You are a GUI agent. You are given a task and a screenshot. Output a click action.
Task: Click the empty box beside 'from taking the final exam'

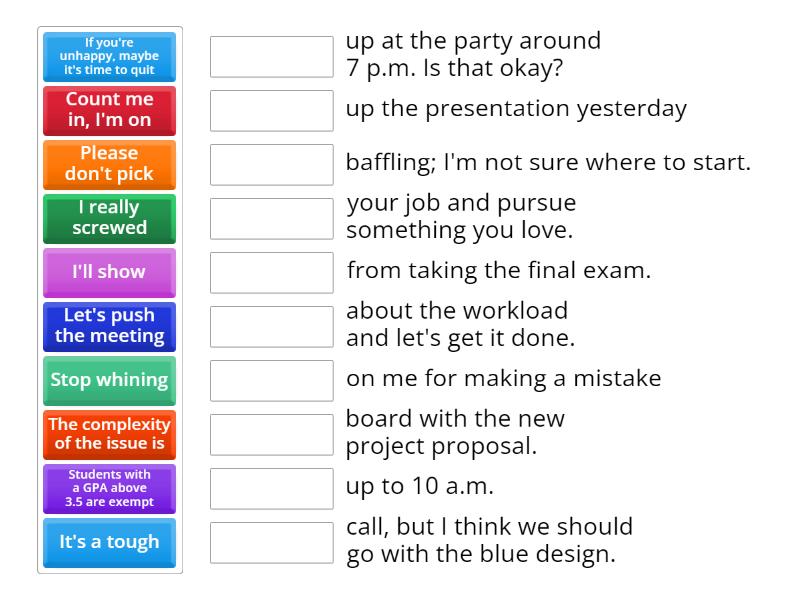coord(272,273)
